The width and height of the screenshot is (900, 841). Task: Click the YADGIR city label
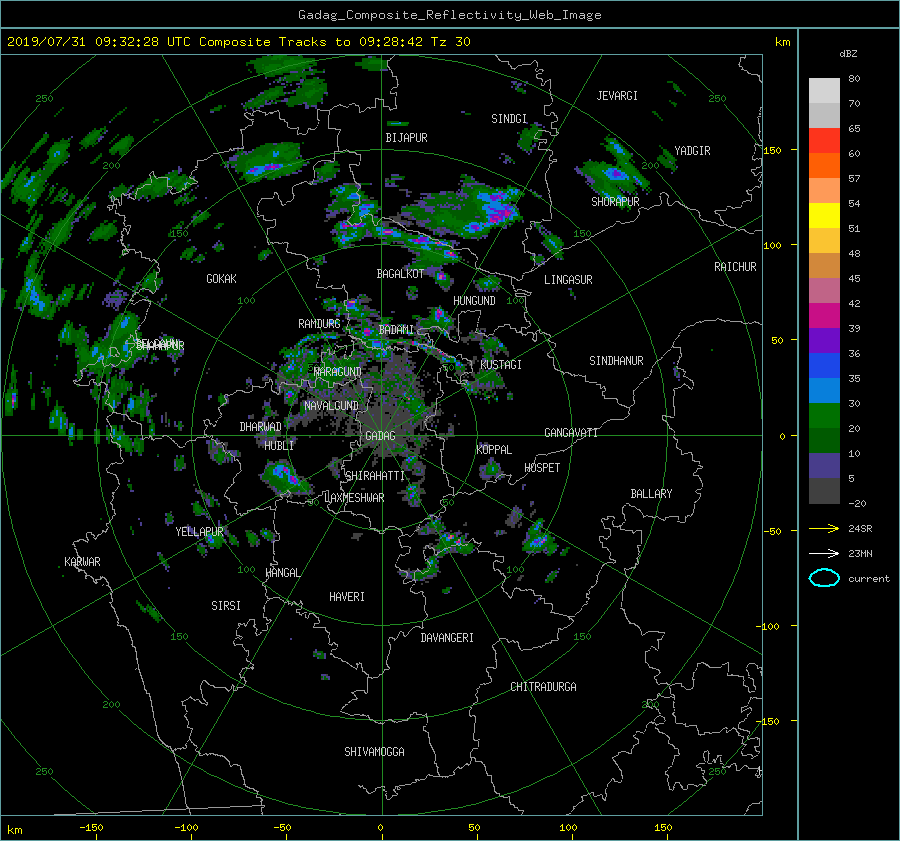tap(692, 151)
